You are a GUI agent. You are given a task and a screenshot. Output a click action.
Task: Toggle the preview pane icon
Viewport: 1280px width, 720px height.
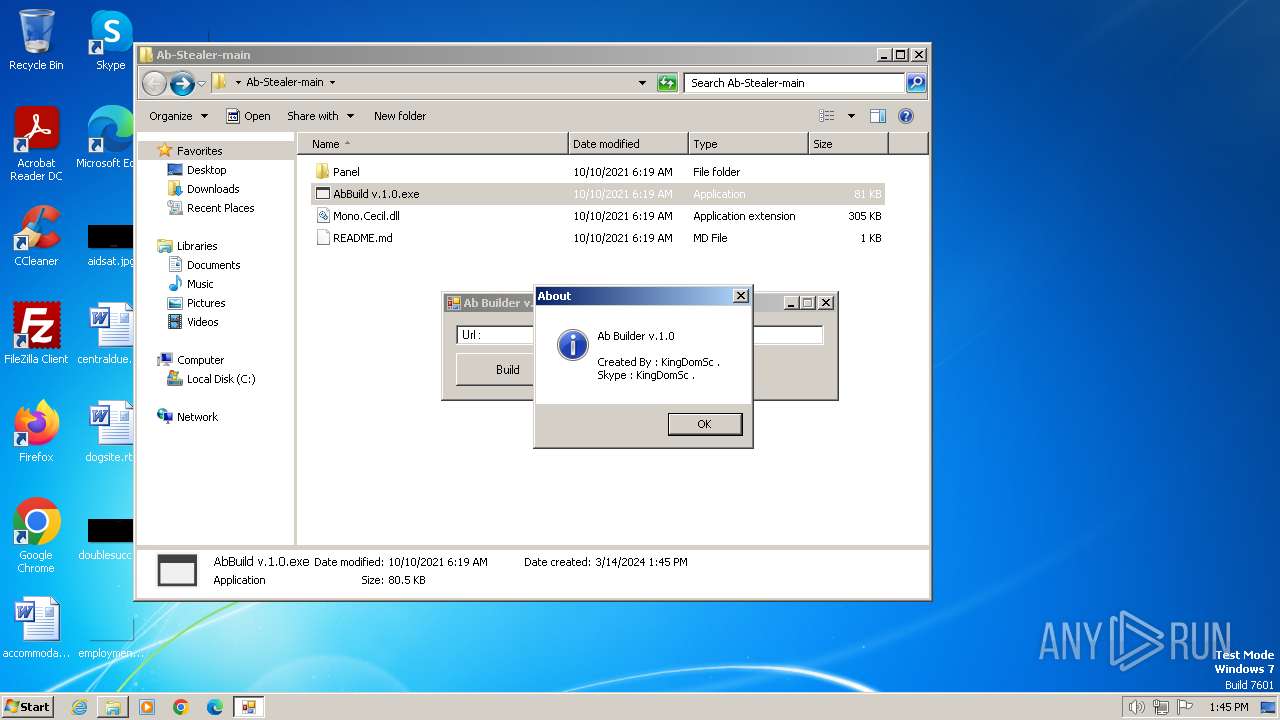pyautogui.click(x=878, y=116)
